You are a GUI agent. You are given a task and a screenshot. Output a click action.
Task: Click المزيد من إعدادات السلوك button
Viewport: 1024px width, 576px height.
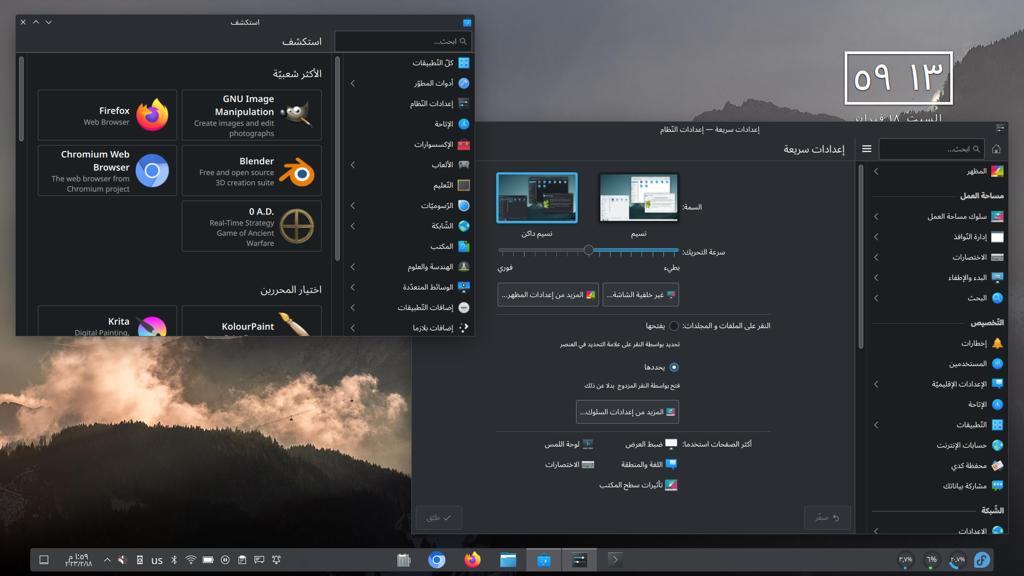coord(628,412)
